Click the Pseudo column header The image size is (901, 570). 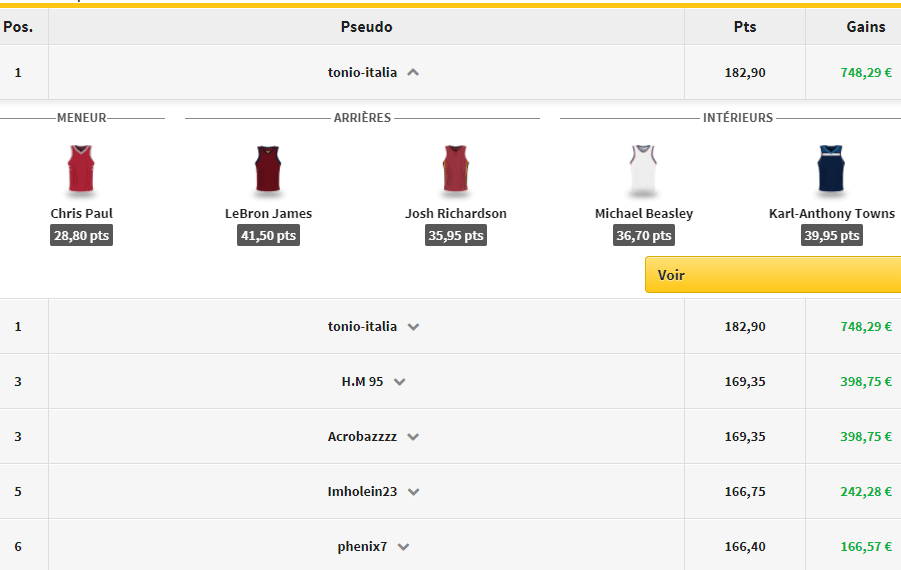pos(366,27)
